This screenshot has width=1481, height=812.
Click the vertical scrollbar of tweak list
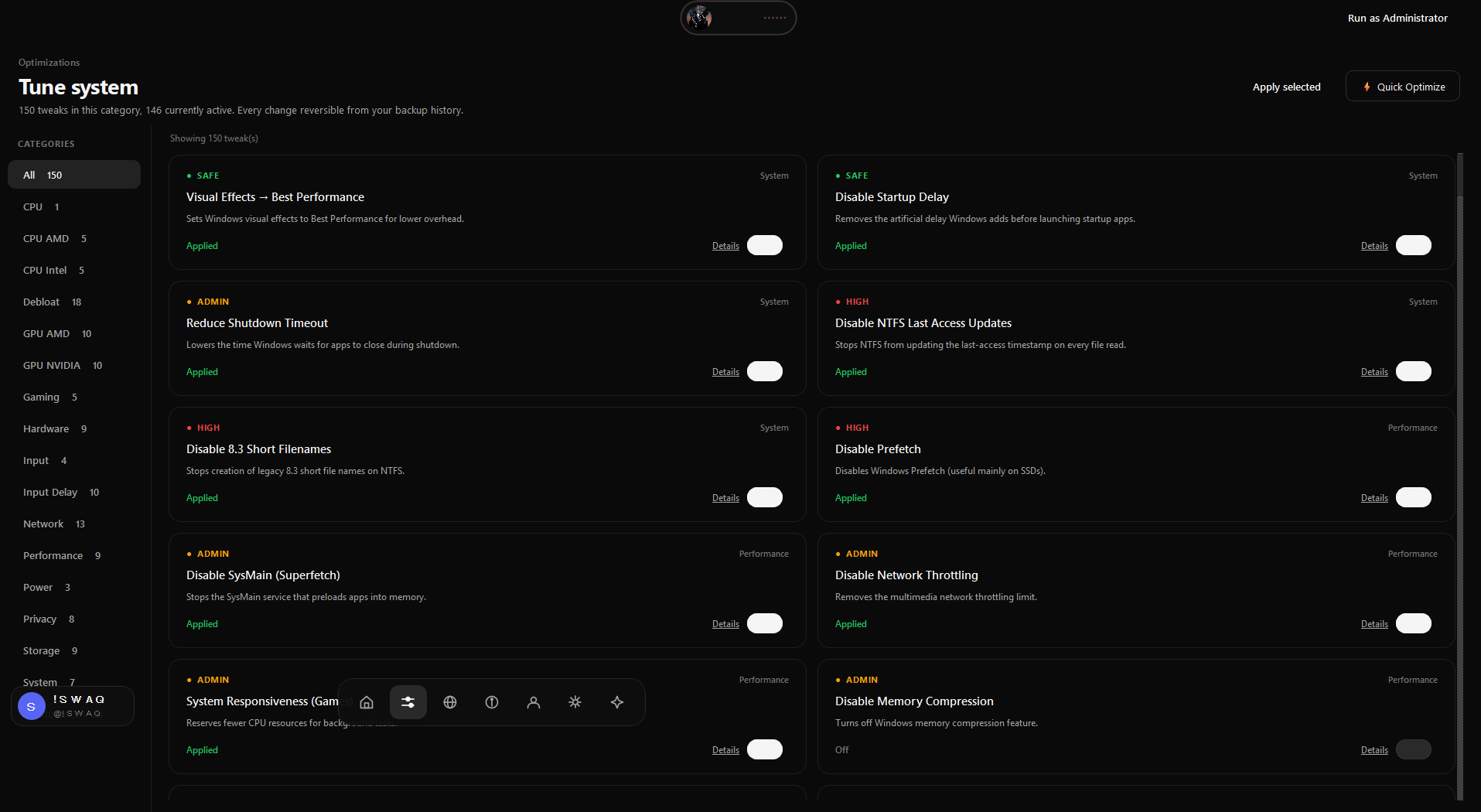click(x=1460, y=476)
